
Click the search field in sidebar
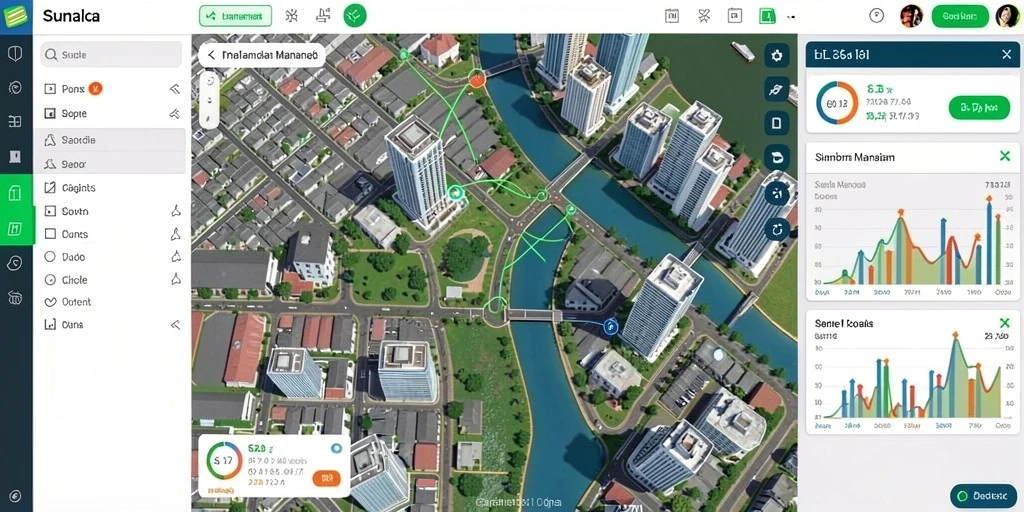(111, 55)
